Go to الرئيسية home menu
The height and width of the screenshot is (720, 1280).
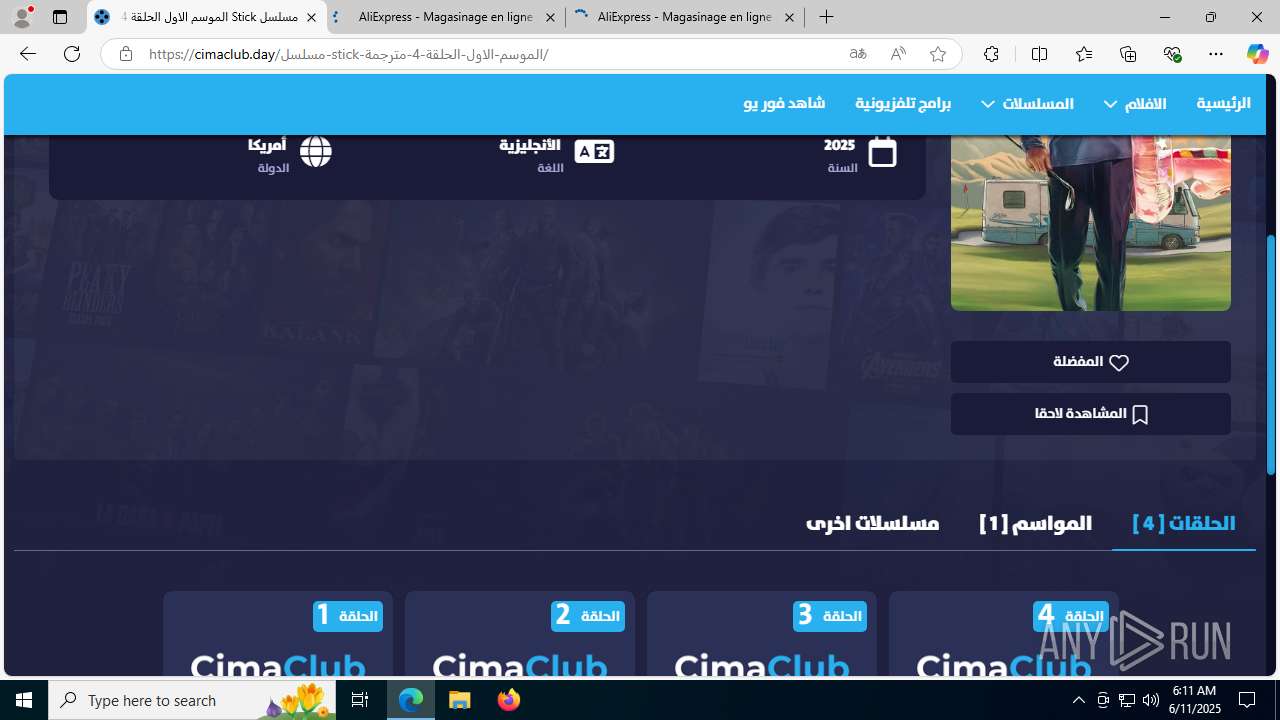click(1223, 103)
